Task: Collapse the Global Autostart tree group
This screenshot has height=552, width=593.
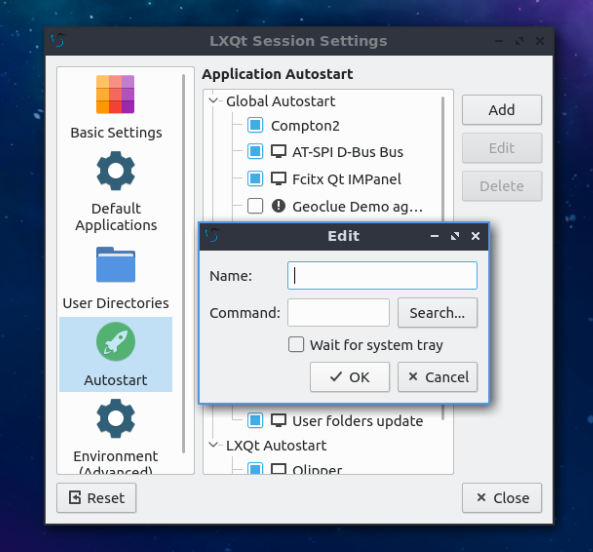Action: coord(214,101)
